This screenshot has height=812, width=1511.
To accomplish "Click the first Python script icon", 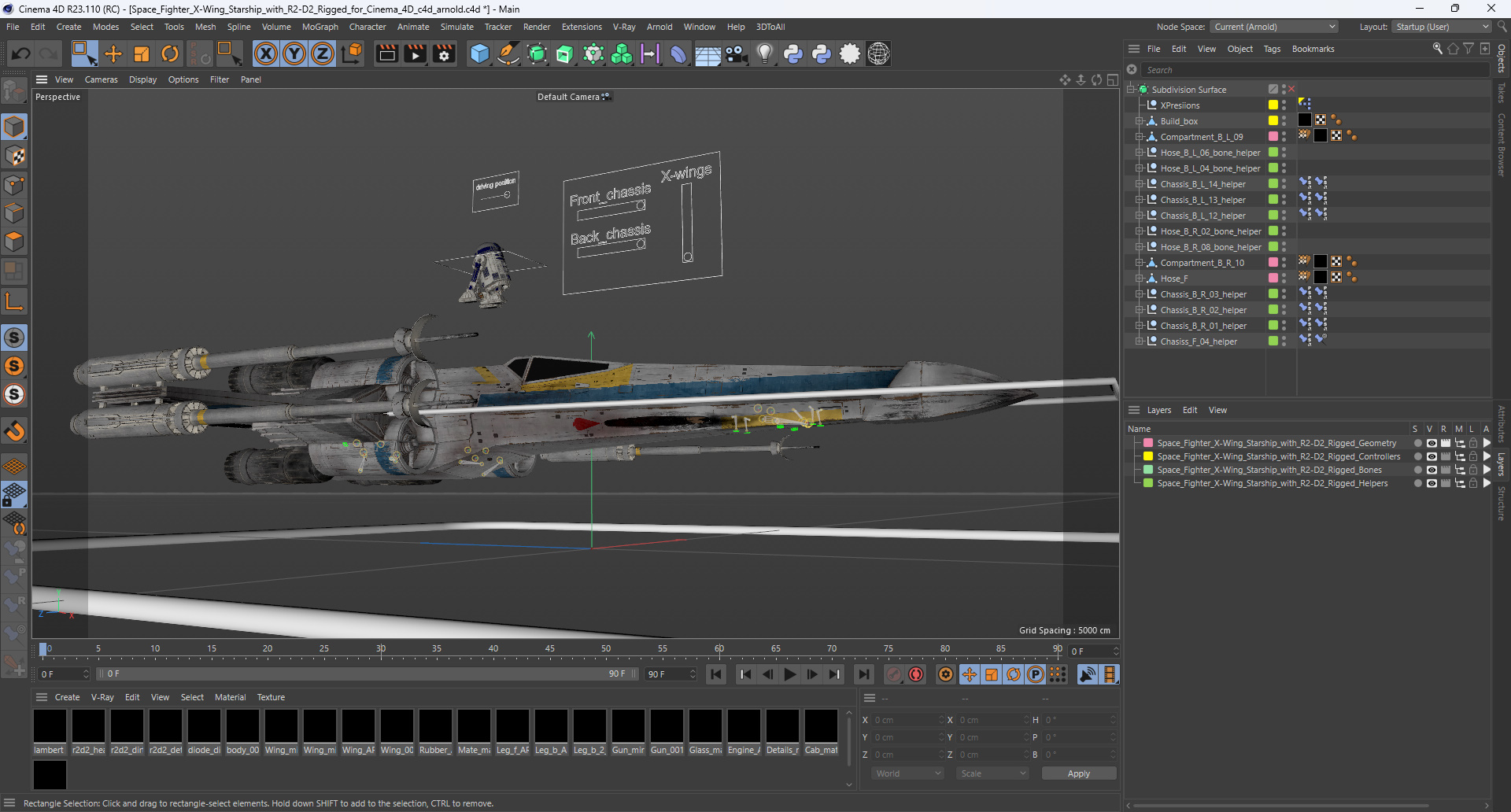I will tap(793, 54).
